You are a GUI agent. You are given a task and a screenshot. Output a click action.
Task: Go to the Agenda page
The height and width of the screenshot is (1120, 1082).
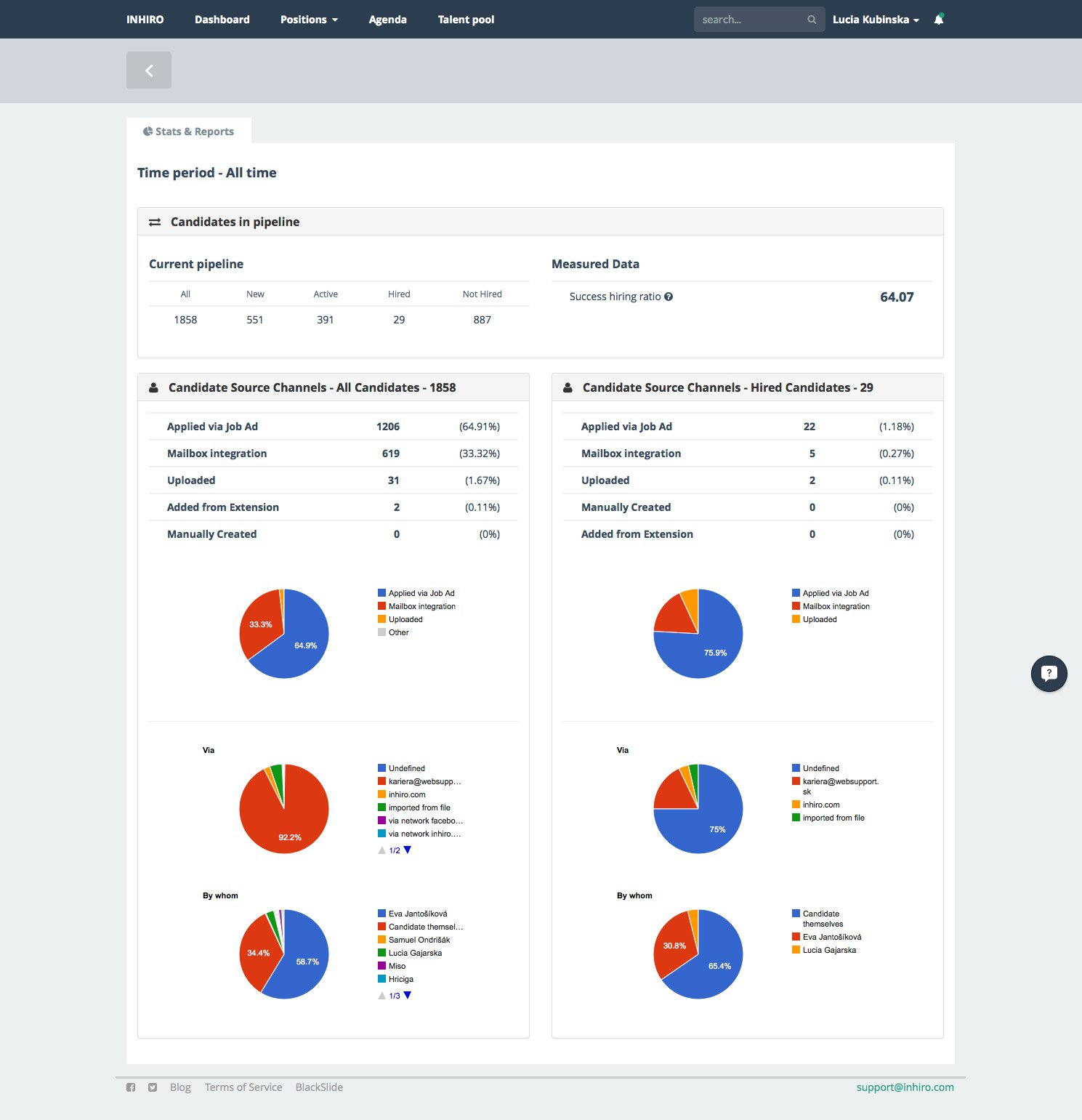tap(387, 20)
